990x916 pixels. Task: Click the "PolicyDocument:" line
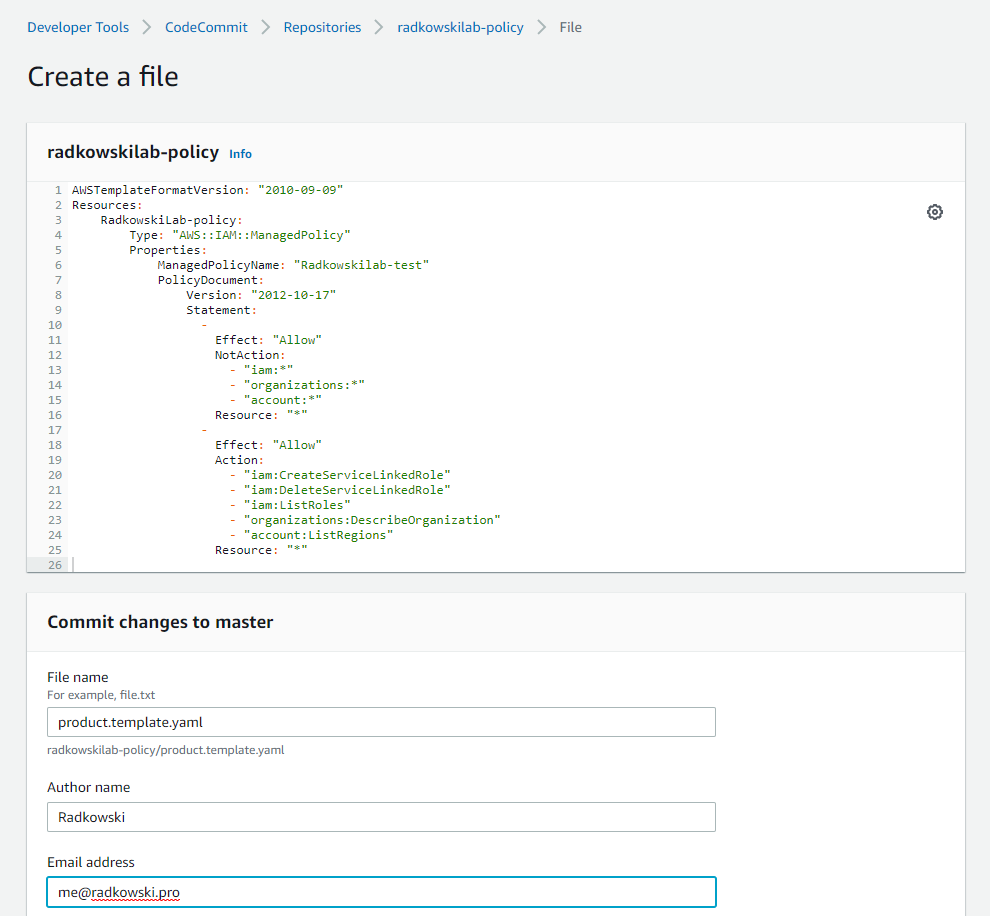tap(210, 280)
